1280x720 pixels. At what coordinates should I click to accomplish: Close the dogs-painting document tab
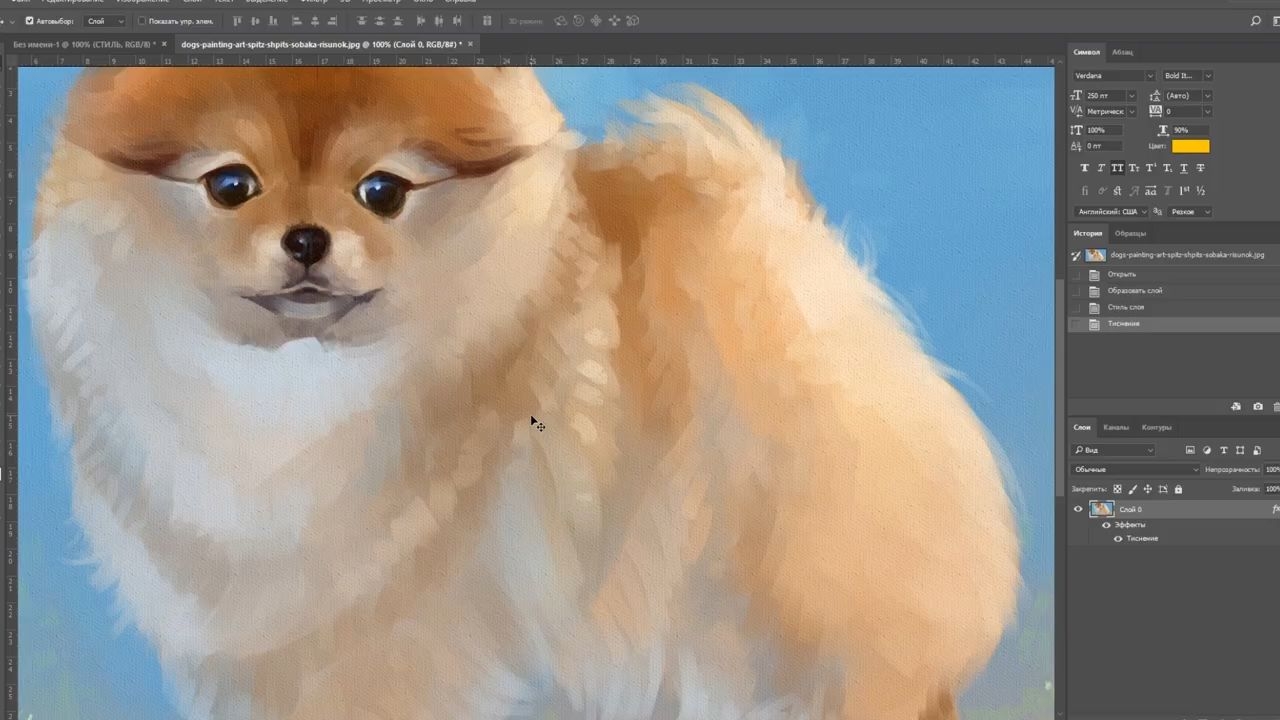tap(470, 44)
